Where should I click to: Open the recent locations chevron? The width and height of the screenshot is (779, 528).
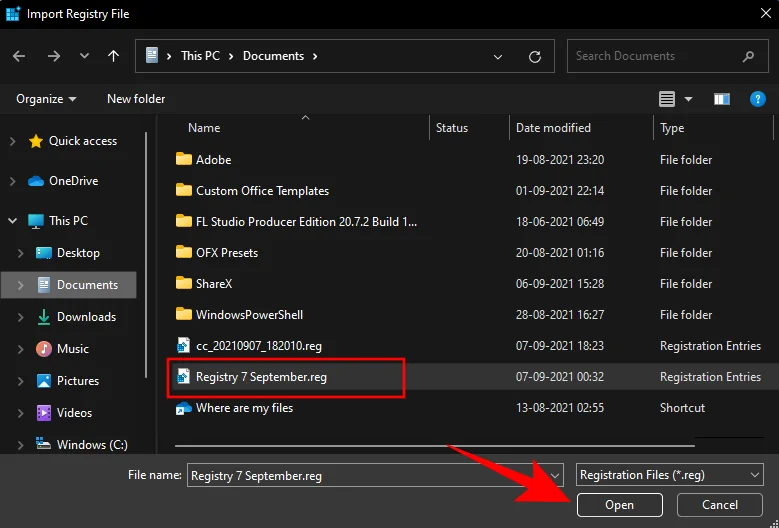pyautogui.click(x=84, y=56)
